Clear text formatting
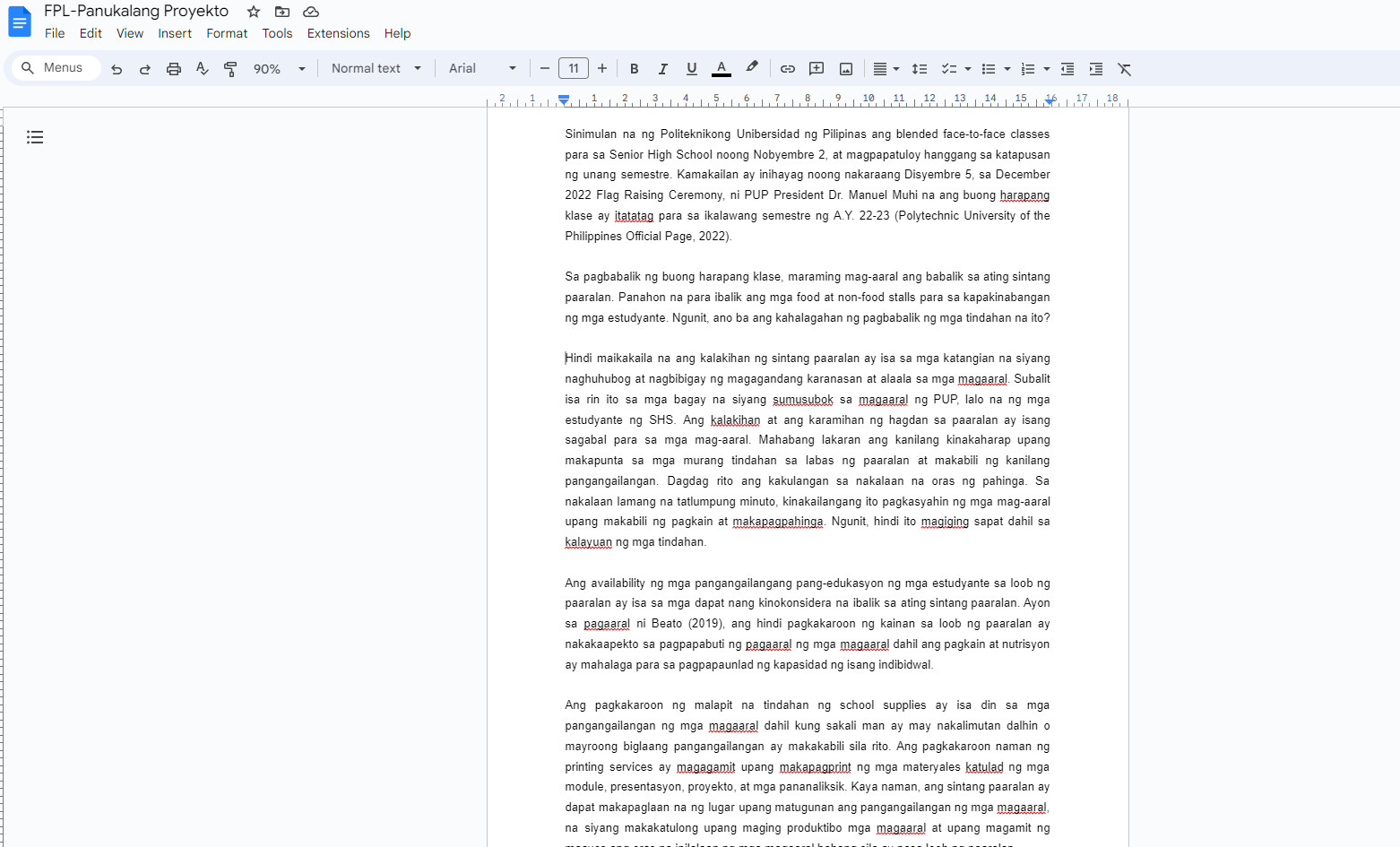This screenshot has height=847, width=1400. click(x=1125, y=69)
